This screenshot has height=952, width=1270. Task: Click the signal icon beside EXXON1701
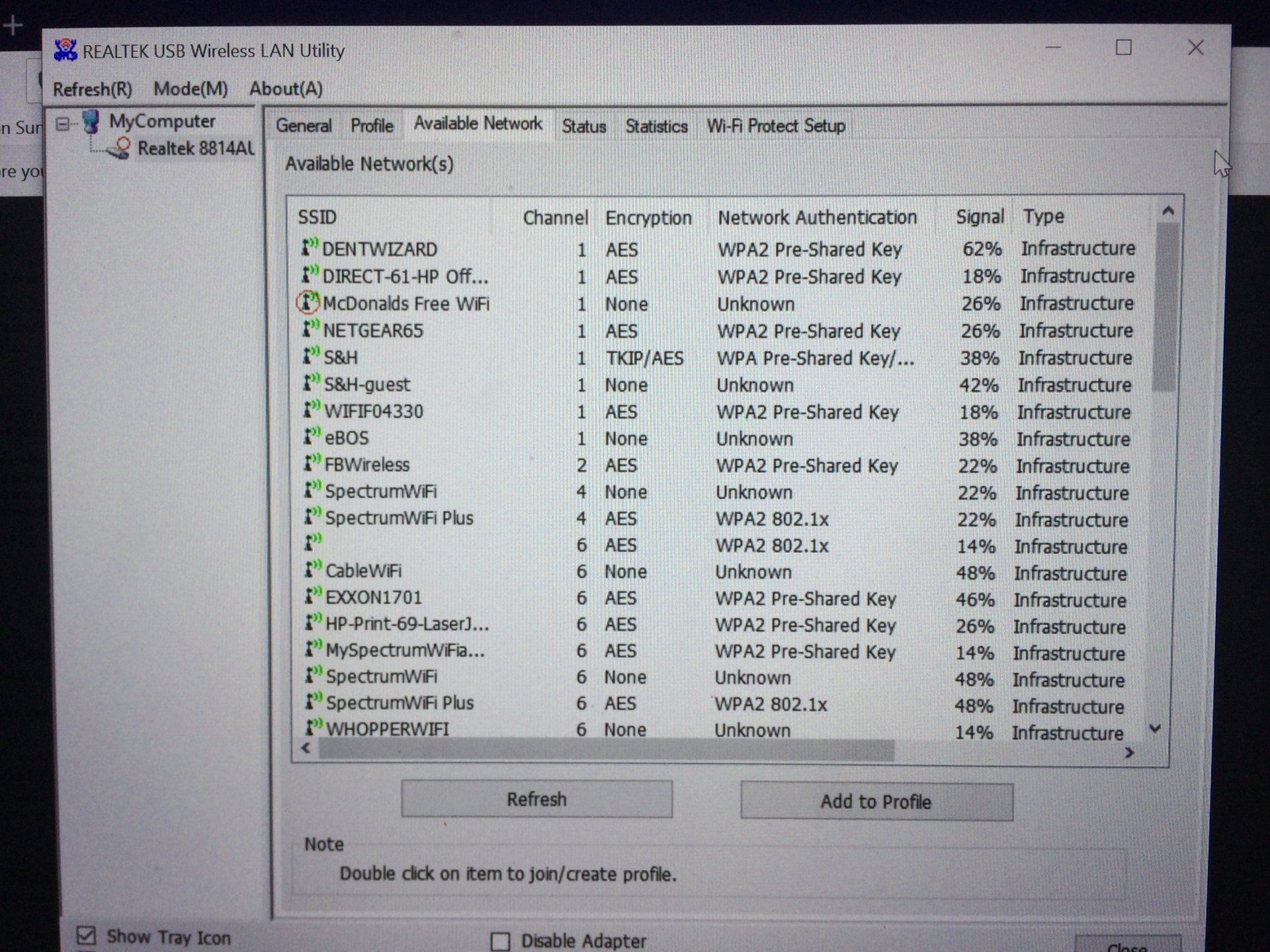pos(314,596)
